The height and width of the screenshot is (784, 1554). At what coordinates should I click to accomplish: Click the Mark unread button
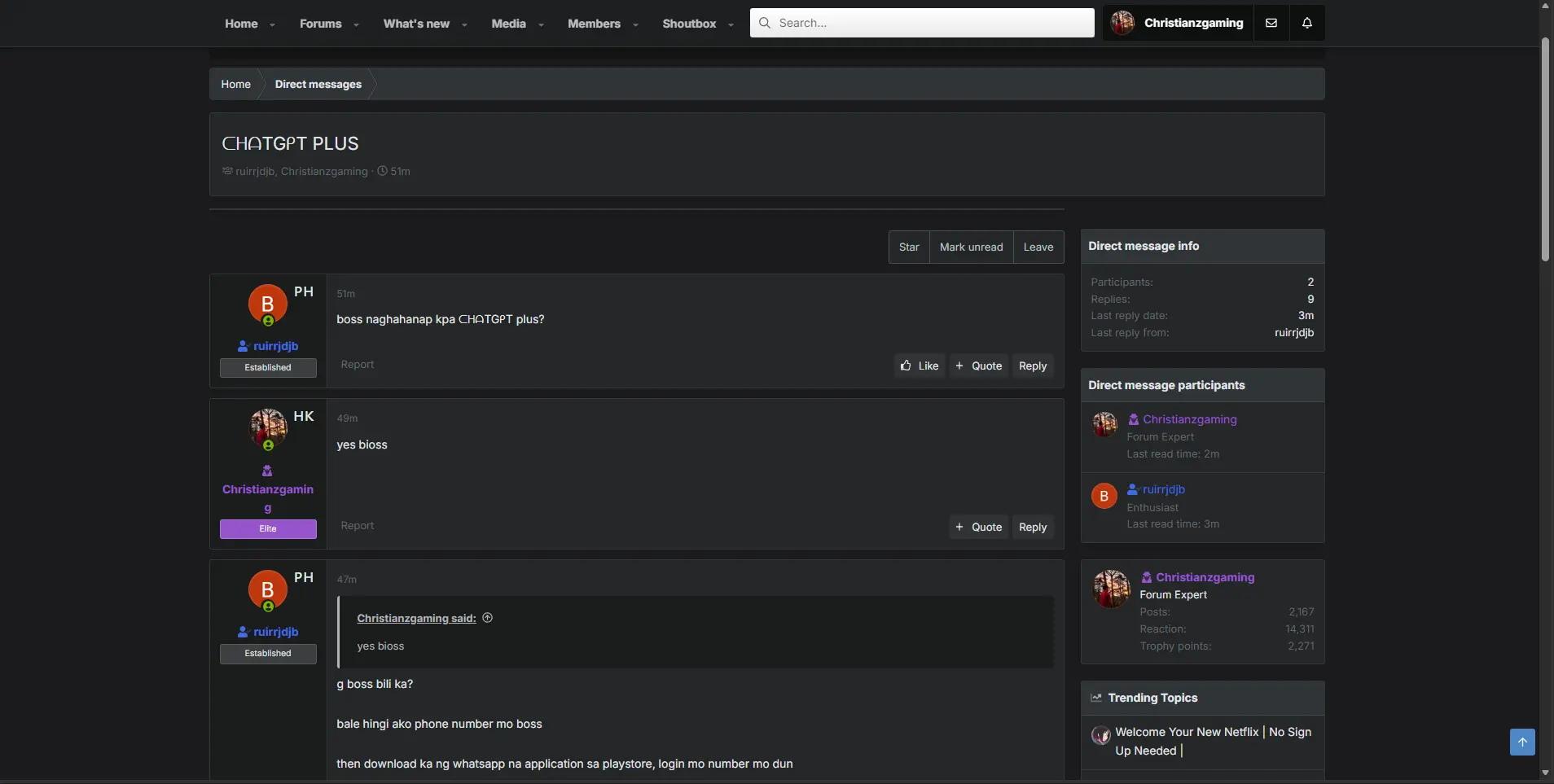point(971,247)
